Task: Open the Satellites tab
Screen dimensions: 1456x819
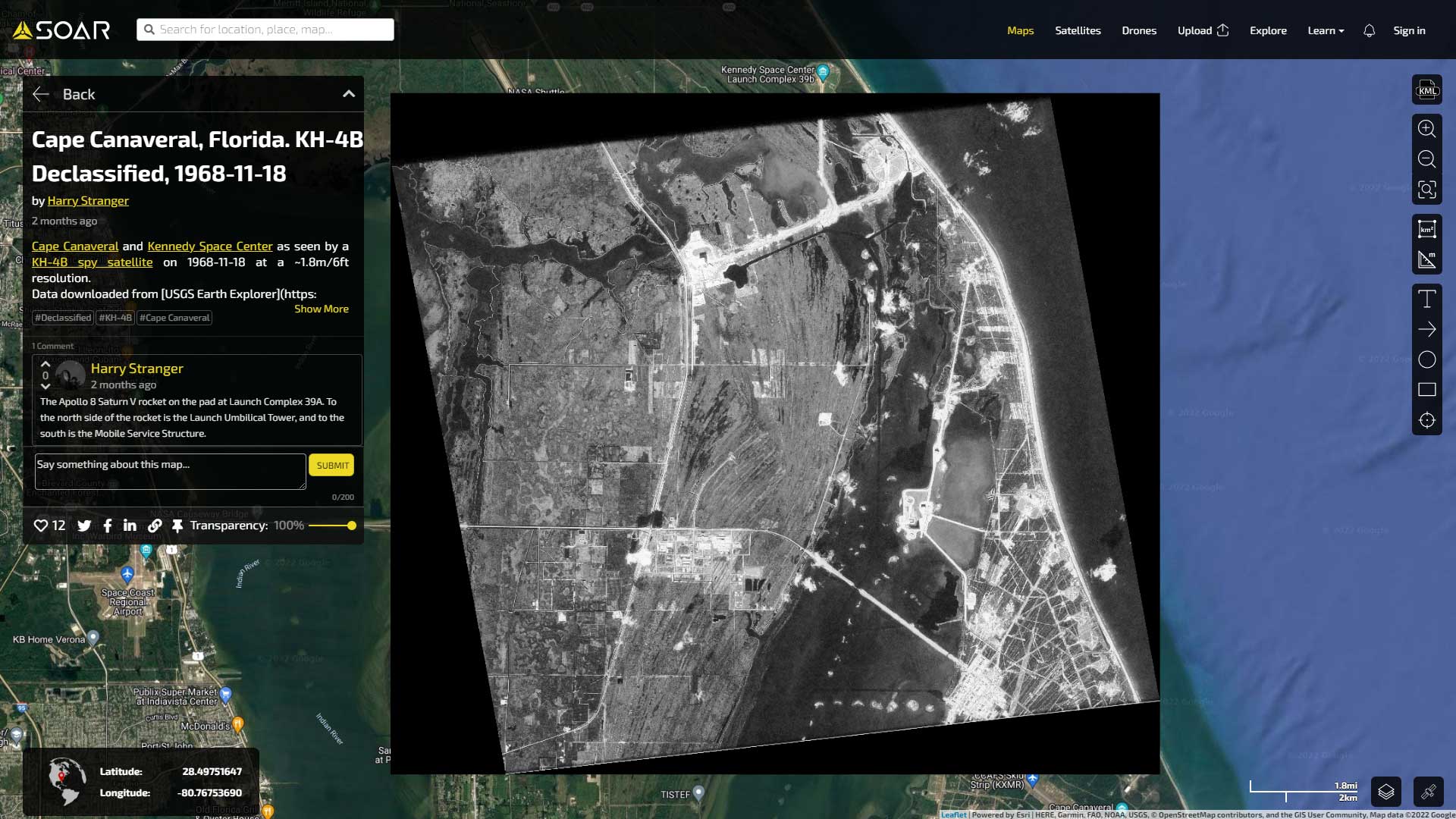Action: 1078,30
